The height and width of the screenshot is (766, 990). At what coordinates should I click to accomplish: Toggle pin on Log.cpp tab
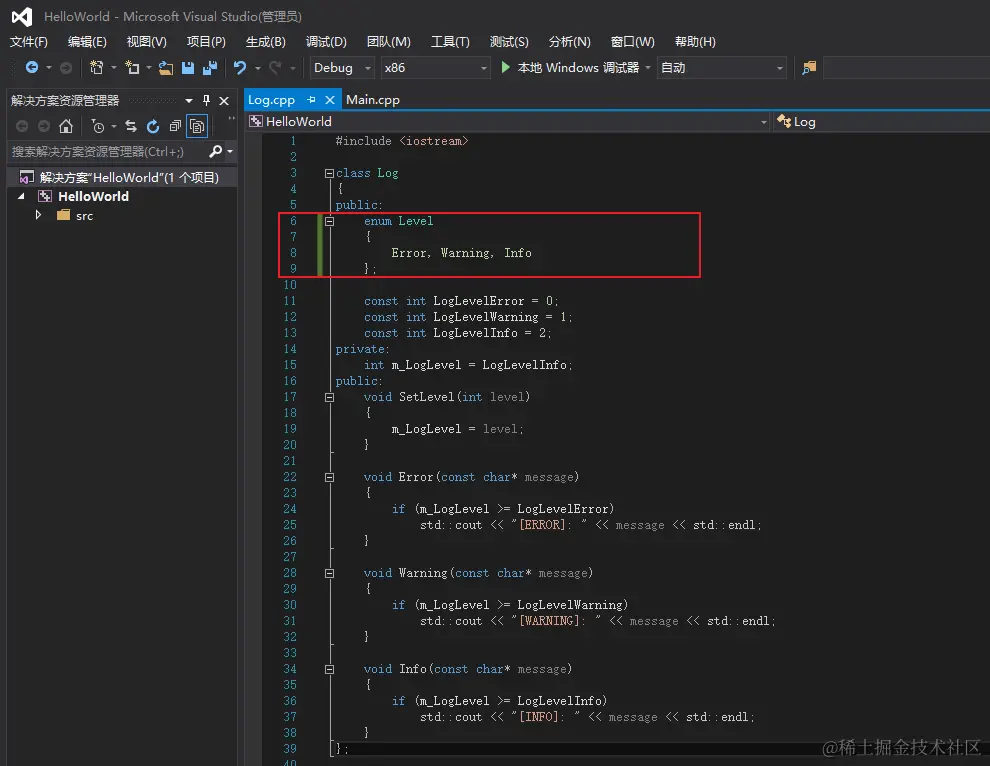click(311, 100)
